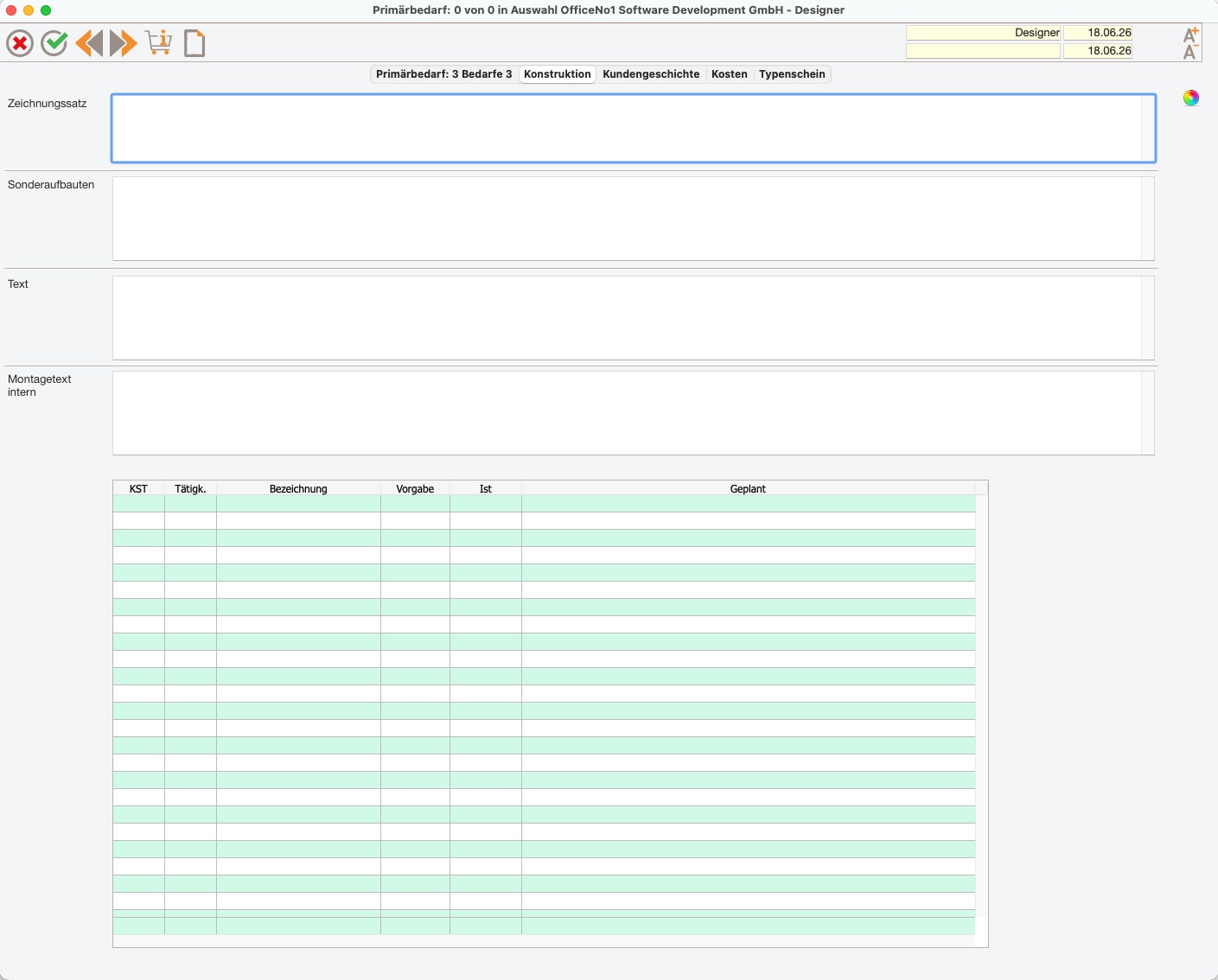Go to next record with right arrow
This screenshot has height=980, width=1218.
[x=124, y=43]
